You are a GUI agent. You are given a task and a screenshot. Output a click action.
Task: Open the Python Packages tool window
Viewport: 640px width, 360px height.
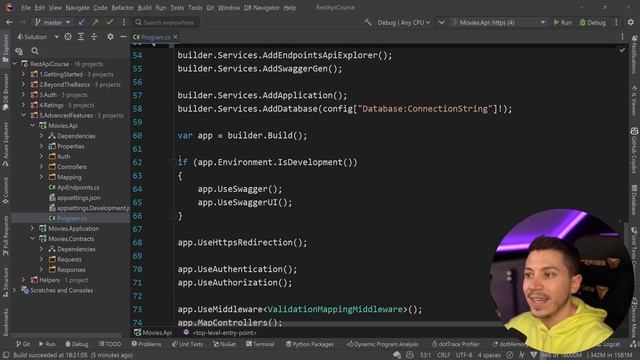pos(309,344)
